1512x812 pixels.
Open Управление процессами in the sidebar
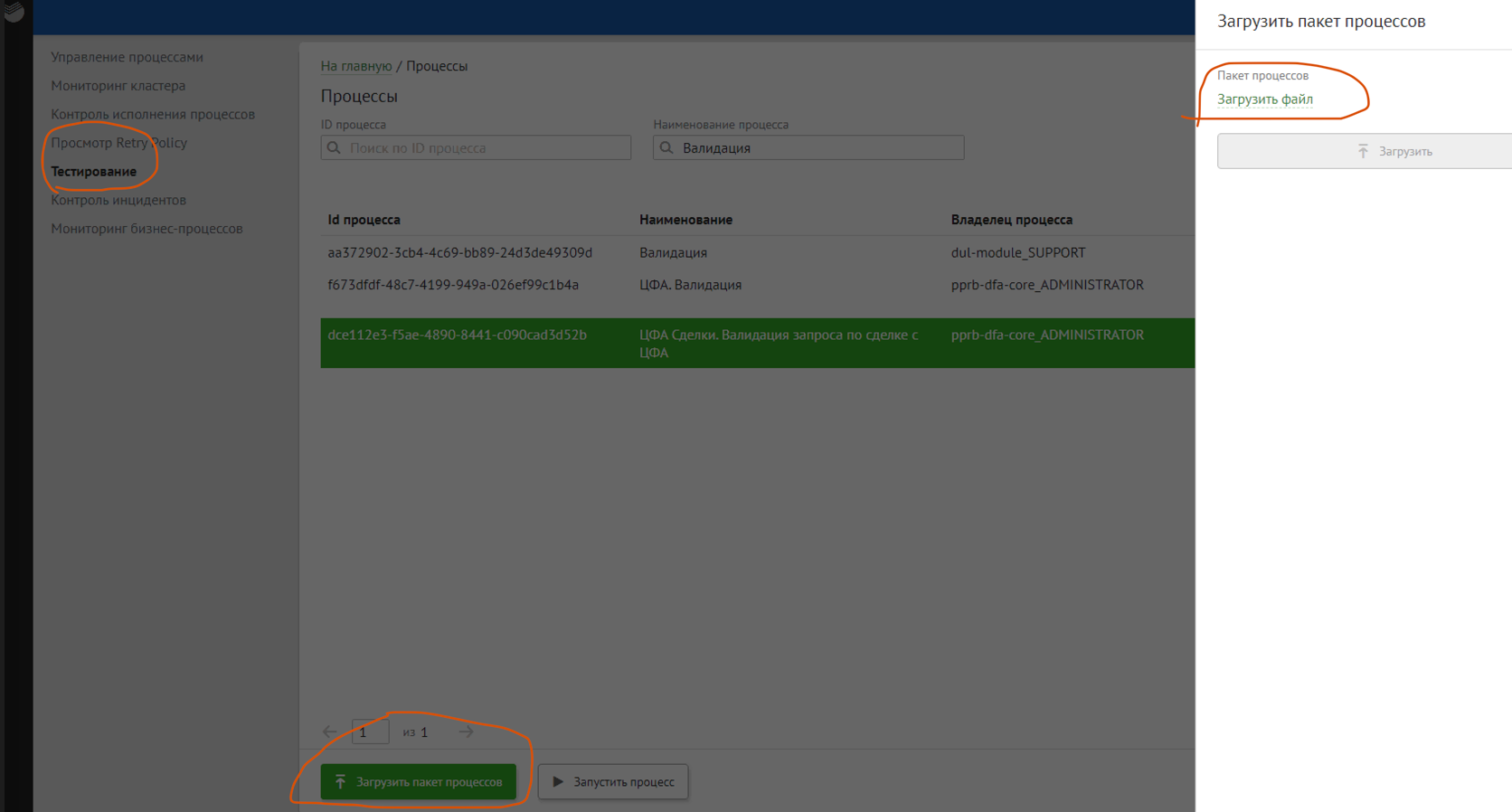click(x=127, y=57)
